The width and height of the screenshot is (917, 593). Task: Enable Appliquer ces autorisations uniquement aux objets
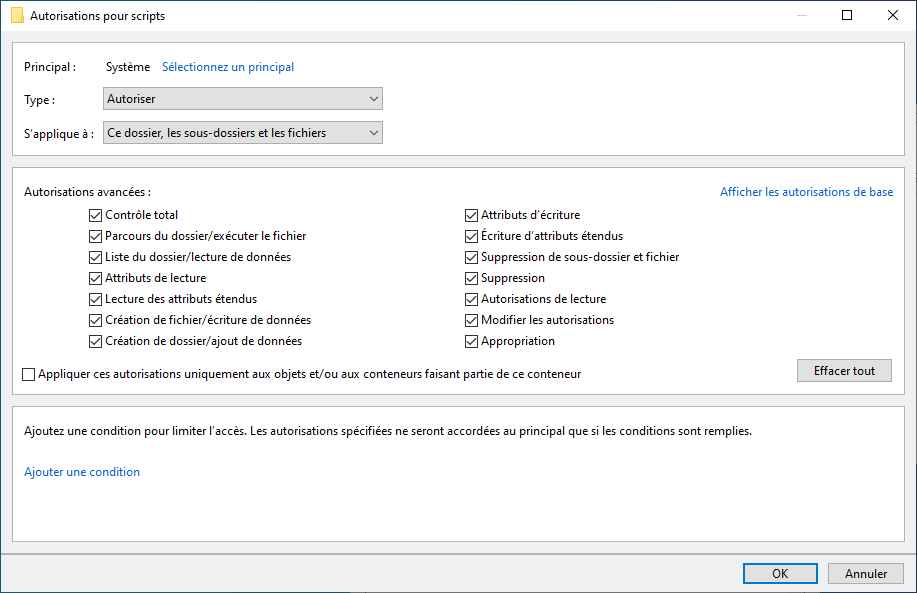[29, 374]
